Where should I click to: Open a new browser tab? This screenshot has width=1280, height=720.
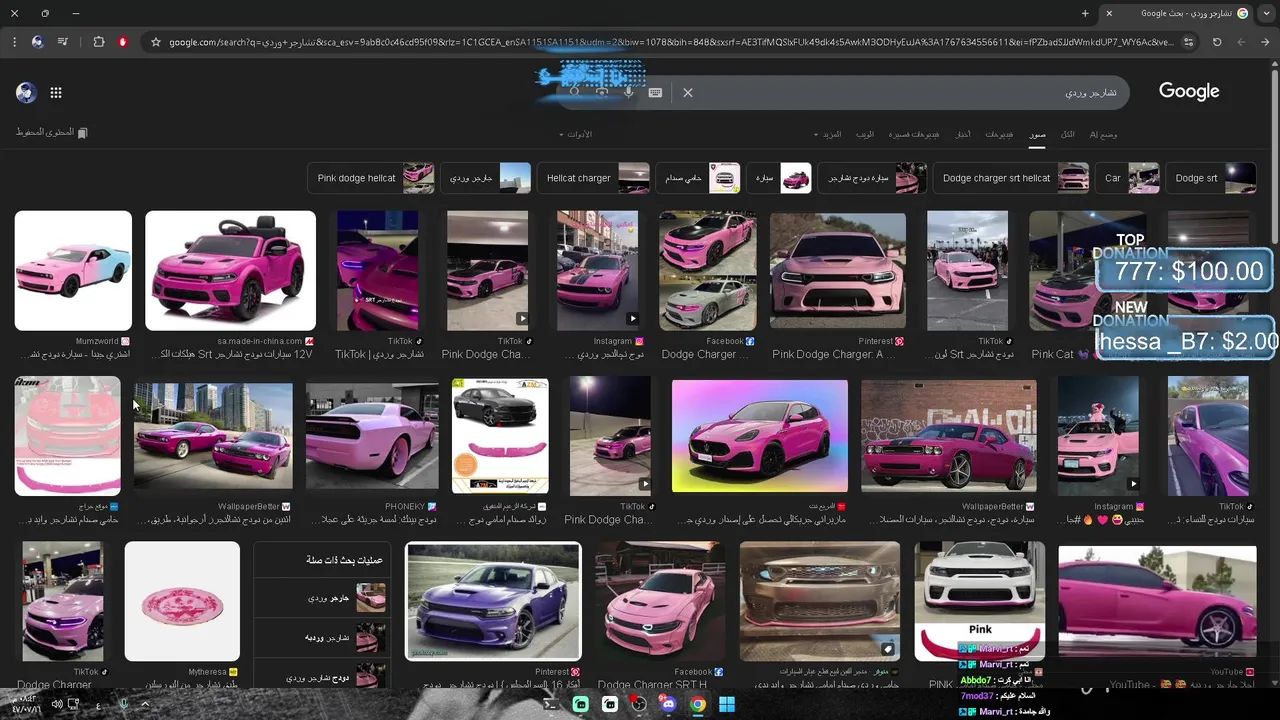pos(1085,13)
